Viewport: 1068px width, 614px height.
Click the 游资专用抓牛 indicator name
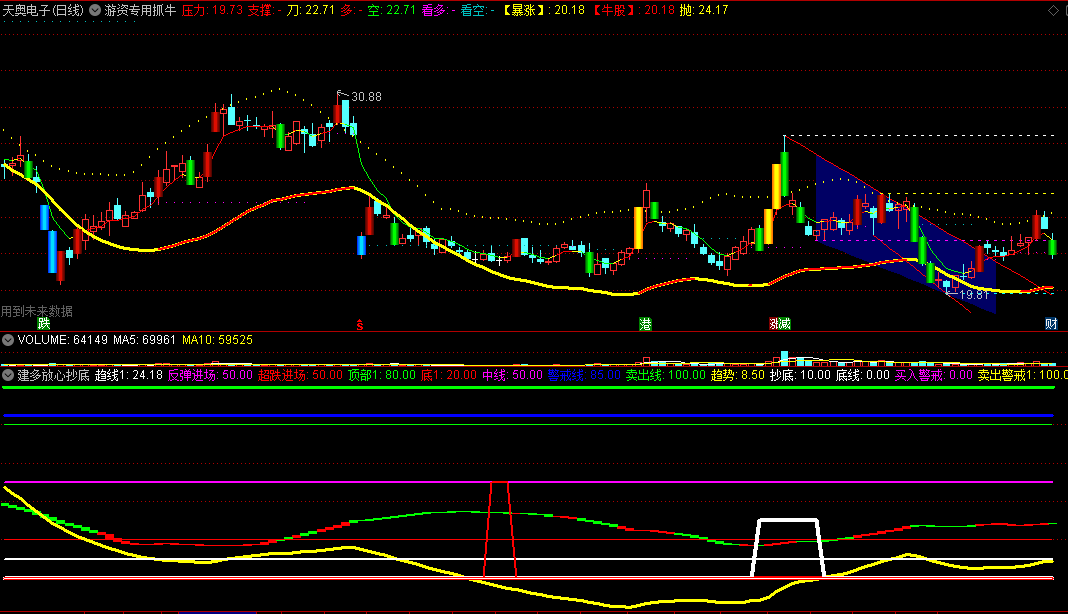pos(140,10)
